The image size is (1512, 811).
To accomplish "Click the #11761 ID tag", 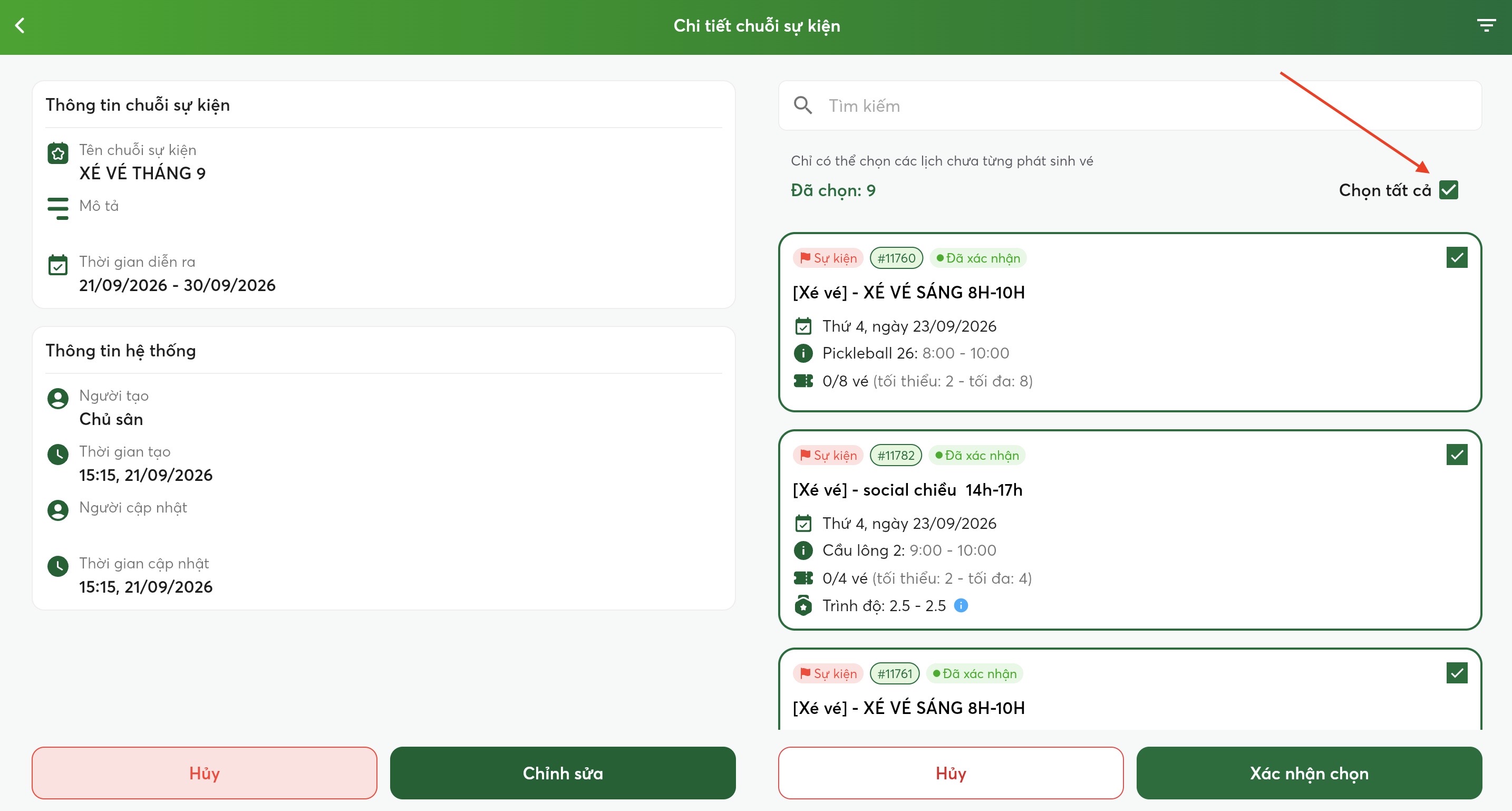I will [x=895, y=673].
